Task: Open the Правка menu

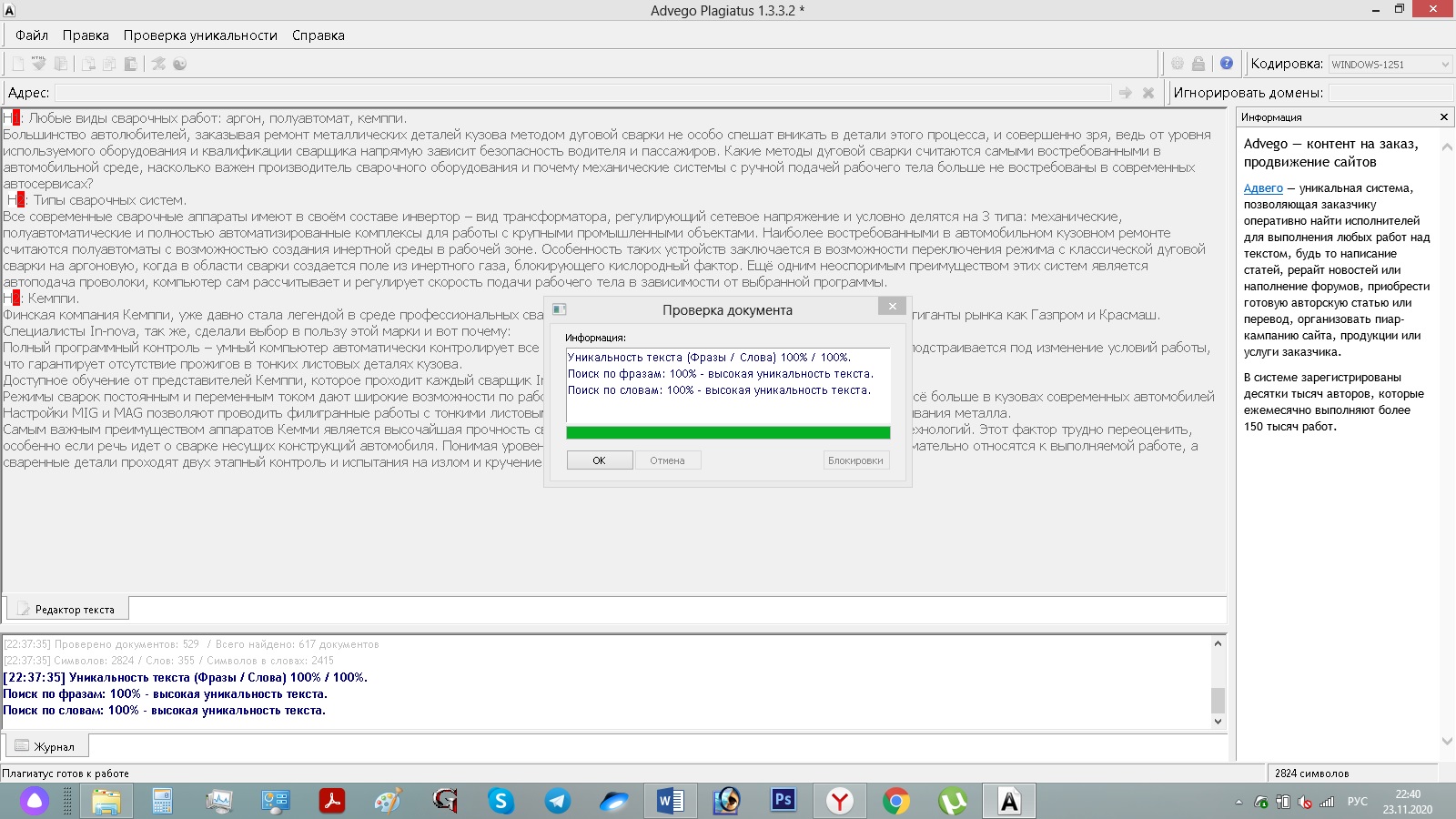Action: [86, 35]
